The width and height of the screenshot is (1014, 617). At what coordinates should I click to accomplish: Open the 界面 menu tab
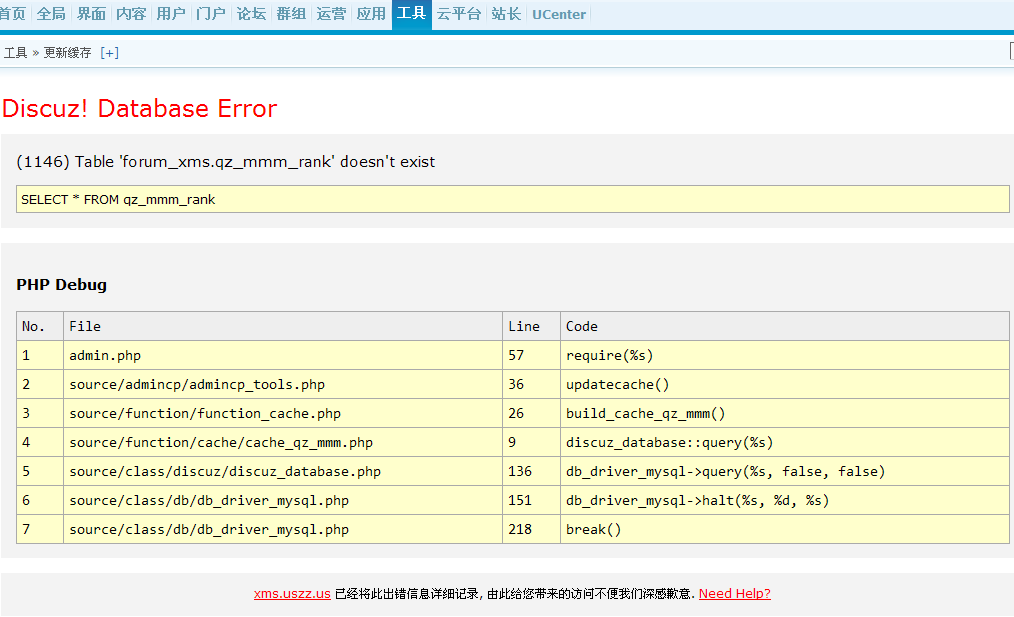(x=91, y=14)
